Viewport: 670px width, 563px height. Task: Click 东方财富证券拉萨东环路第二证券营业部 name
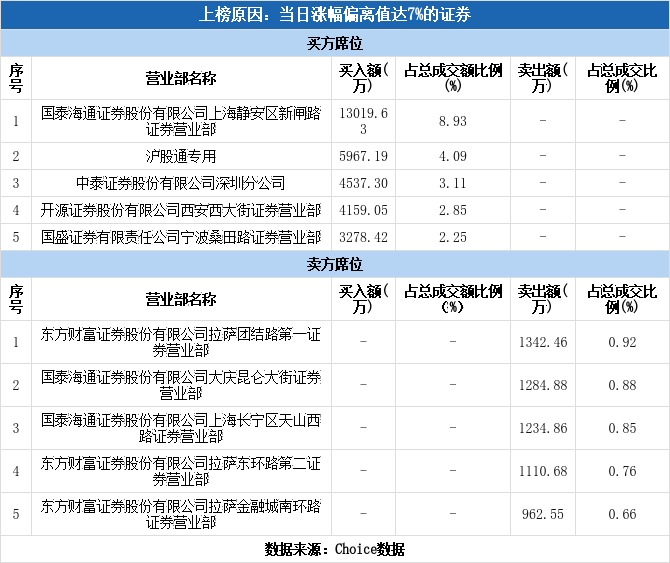pyautogui.click(x=181, y=471)
